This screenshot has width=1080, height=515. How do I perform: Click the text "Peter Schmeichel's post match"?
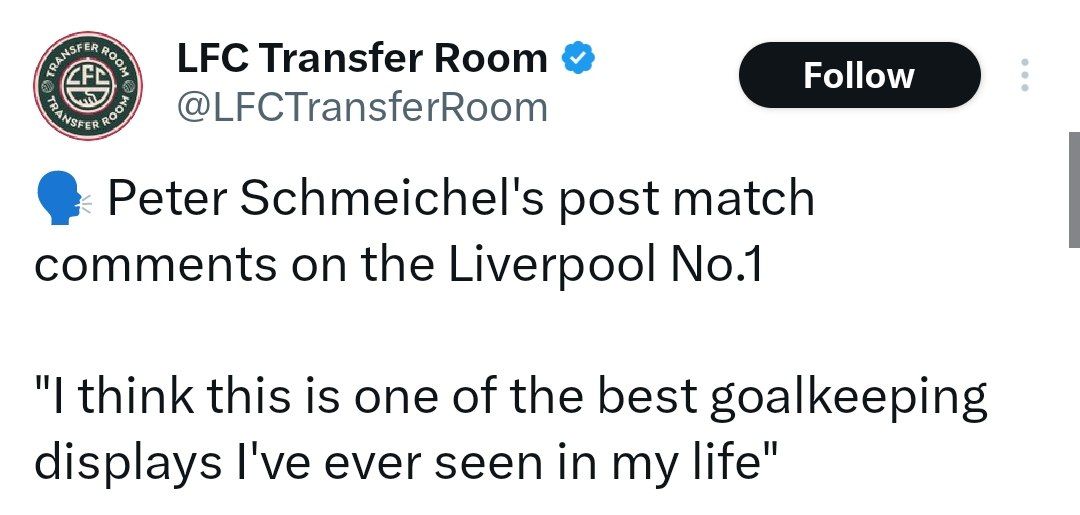pos(461,200)
